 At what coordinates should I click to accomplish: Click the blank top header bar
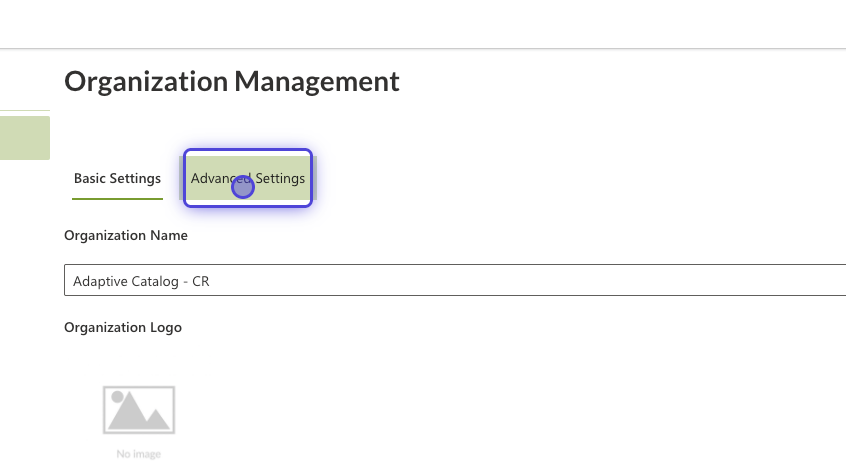[423, 24]
